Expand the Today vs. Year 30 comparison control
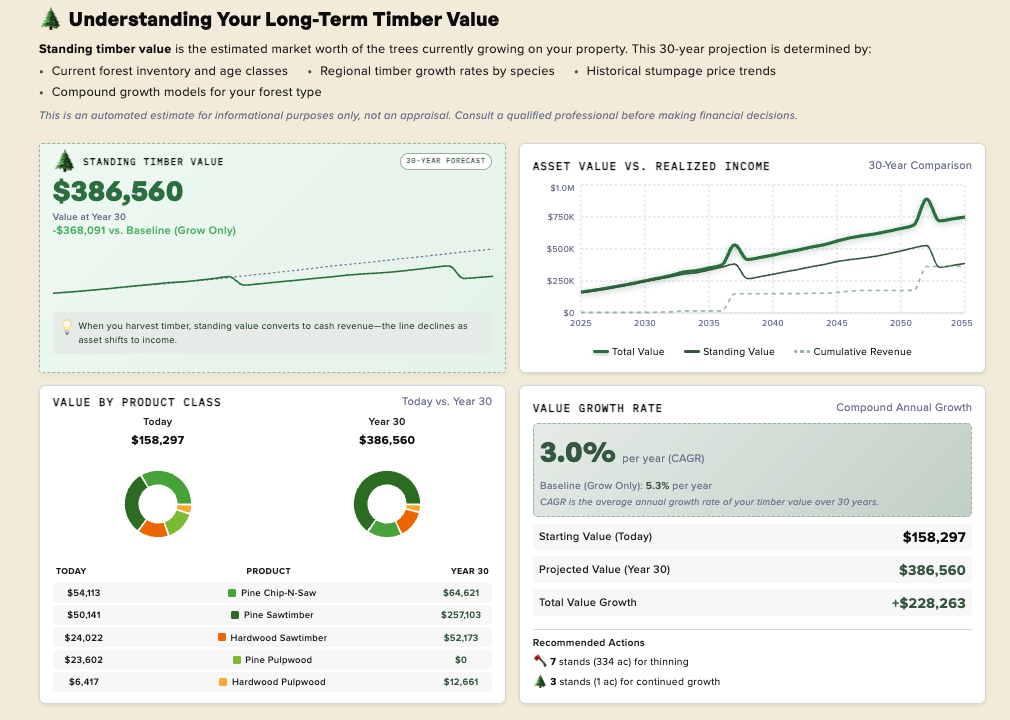This screenshot has width=1010, height=720. point(447,401)
